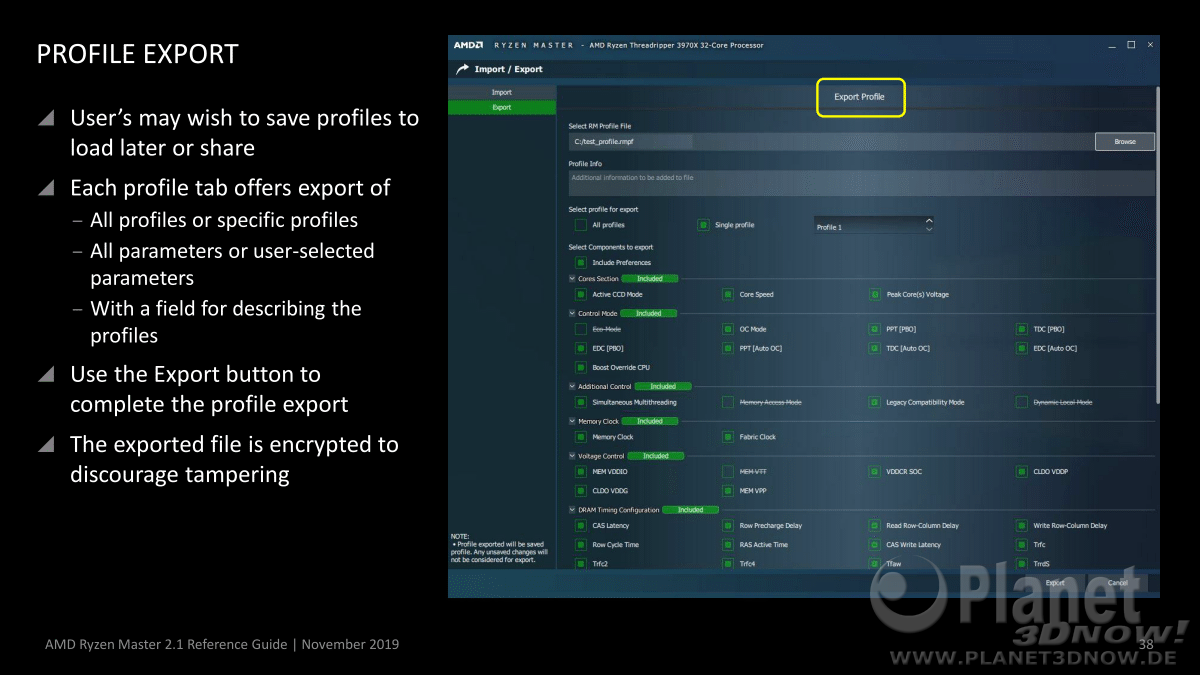Click the vertical scrollbar of export panel
The width and height of the screenshot is (1200, 675).
tap(1157, 245)
